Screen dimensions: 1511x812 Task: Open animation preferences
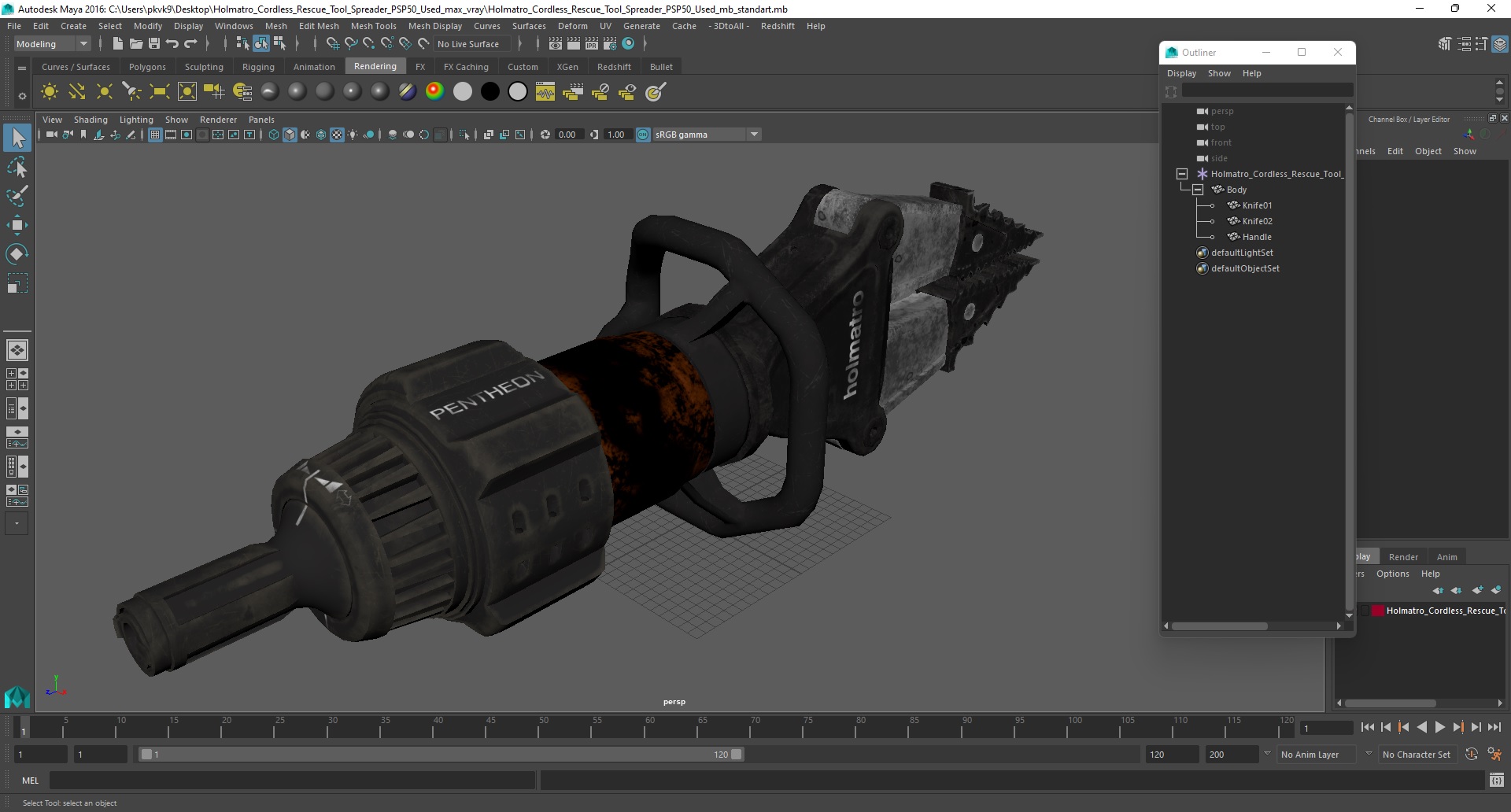[x=1494, y=755]
